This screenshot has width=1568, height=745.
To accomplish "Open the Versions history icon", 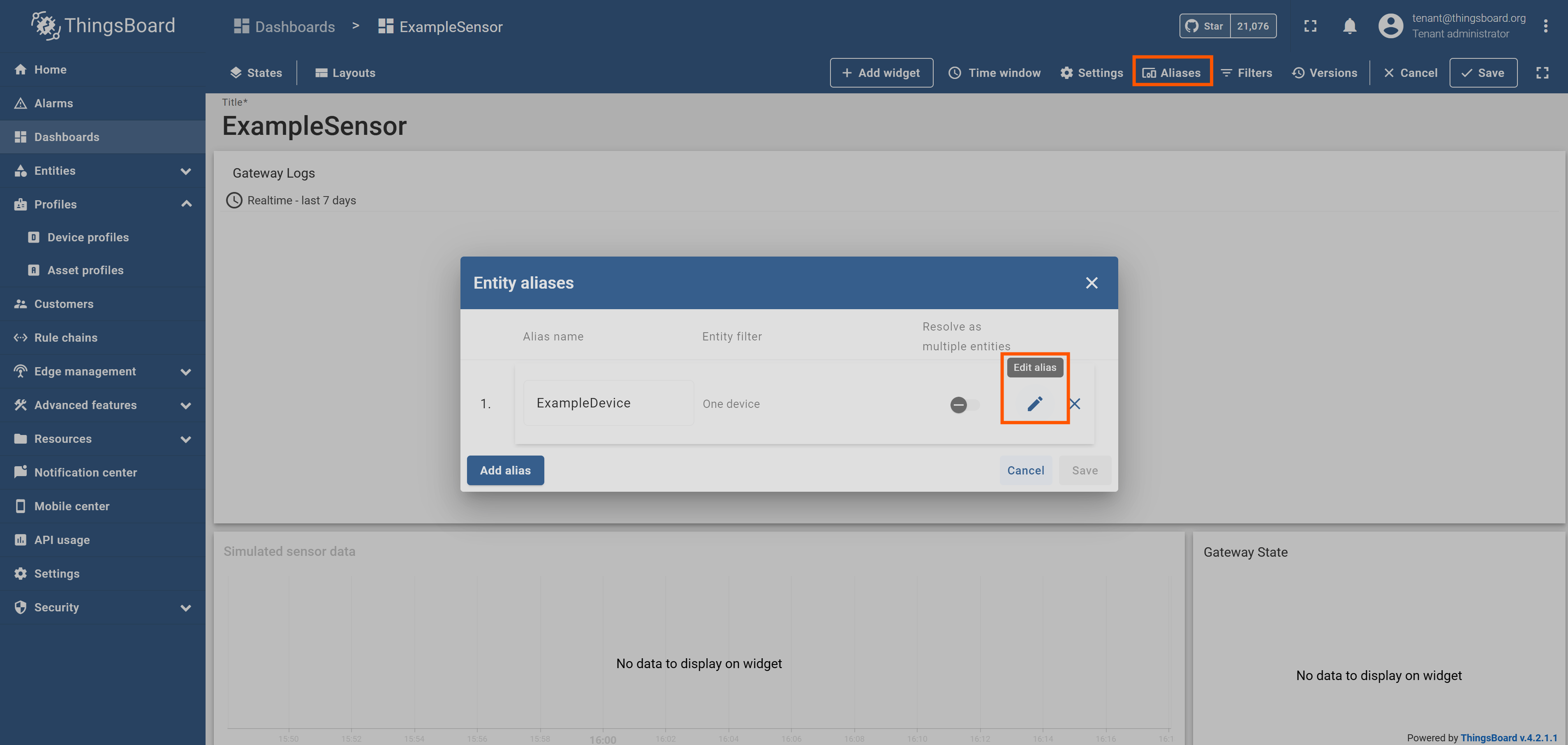I will click(x=1325, y=72).
